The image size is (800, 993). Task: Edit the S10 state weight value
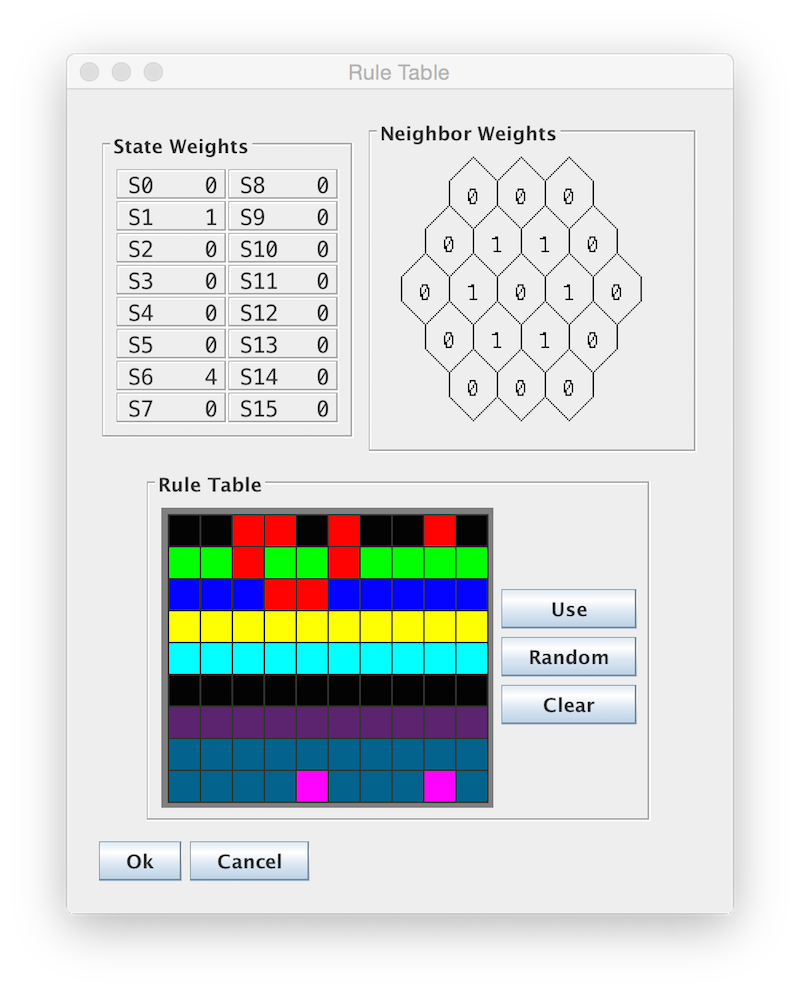283,248
